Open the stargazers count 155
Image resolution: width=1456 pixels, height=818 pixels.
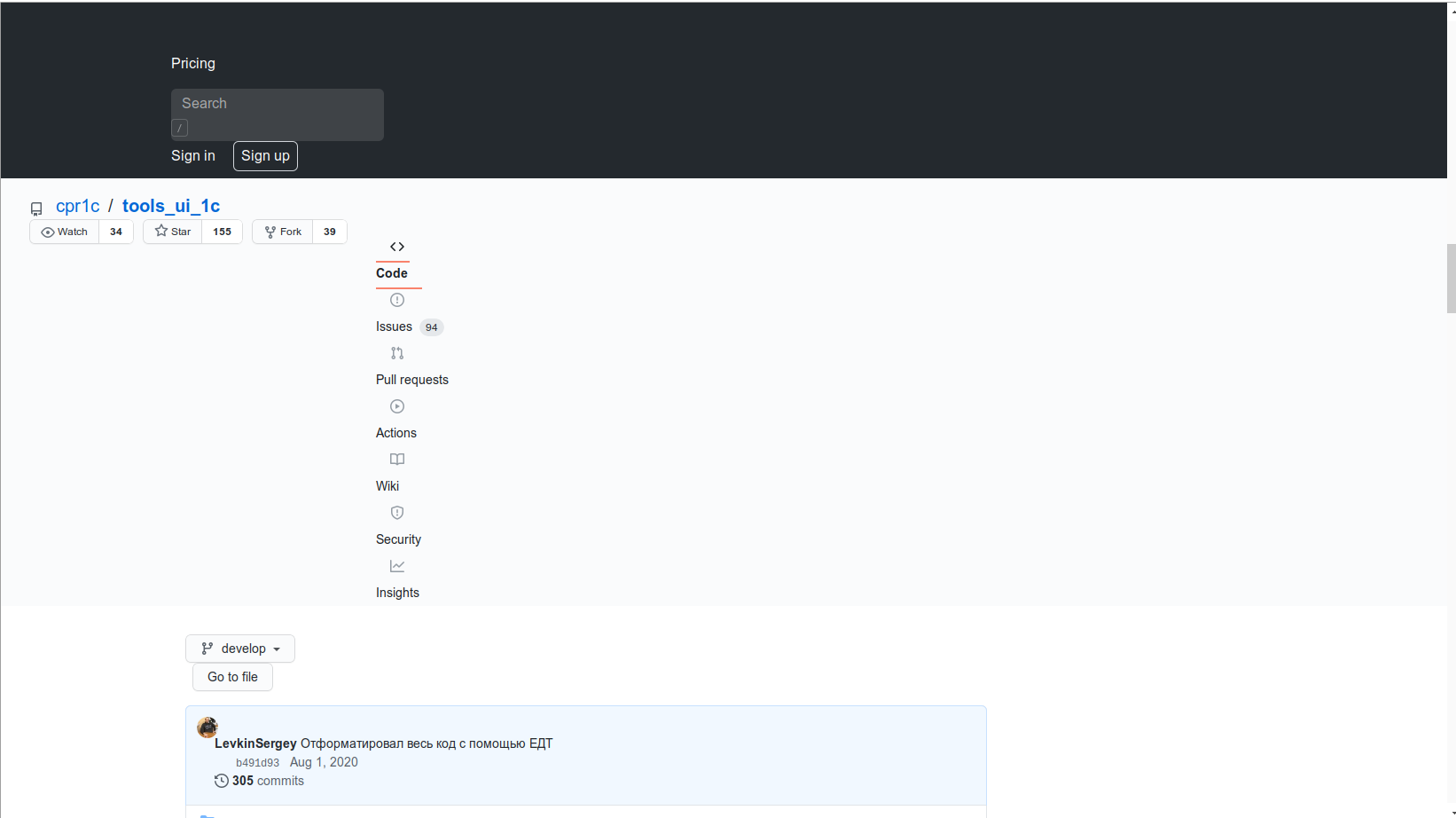222,232
